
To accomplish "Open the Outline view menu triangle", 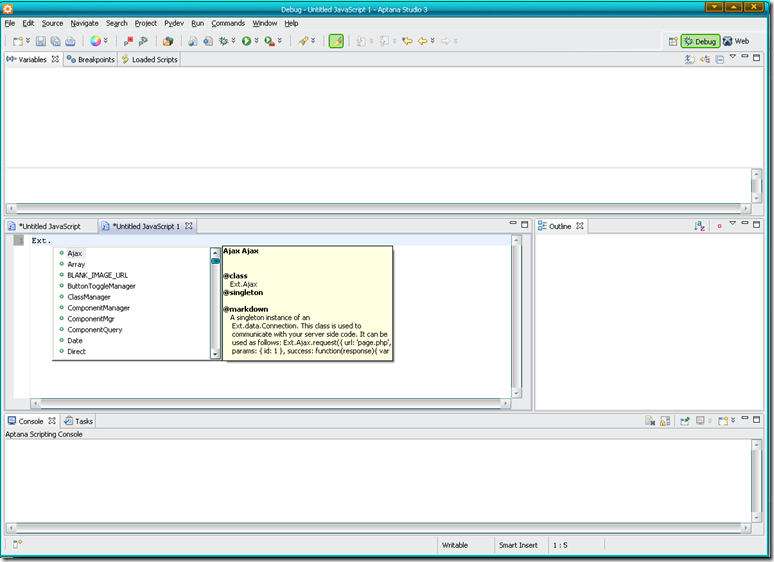I will click(732, 225).
